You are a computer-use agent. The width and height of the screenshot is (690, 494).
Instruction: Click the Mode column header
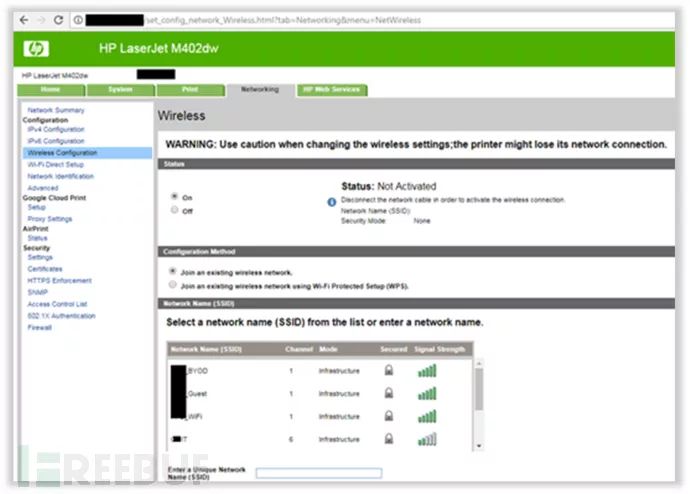(x=328, y=349)
